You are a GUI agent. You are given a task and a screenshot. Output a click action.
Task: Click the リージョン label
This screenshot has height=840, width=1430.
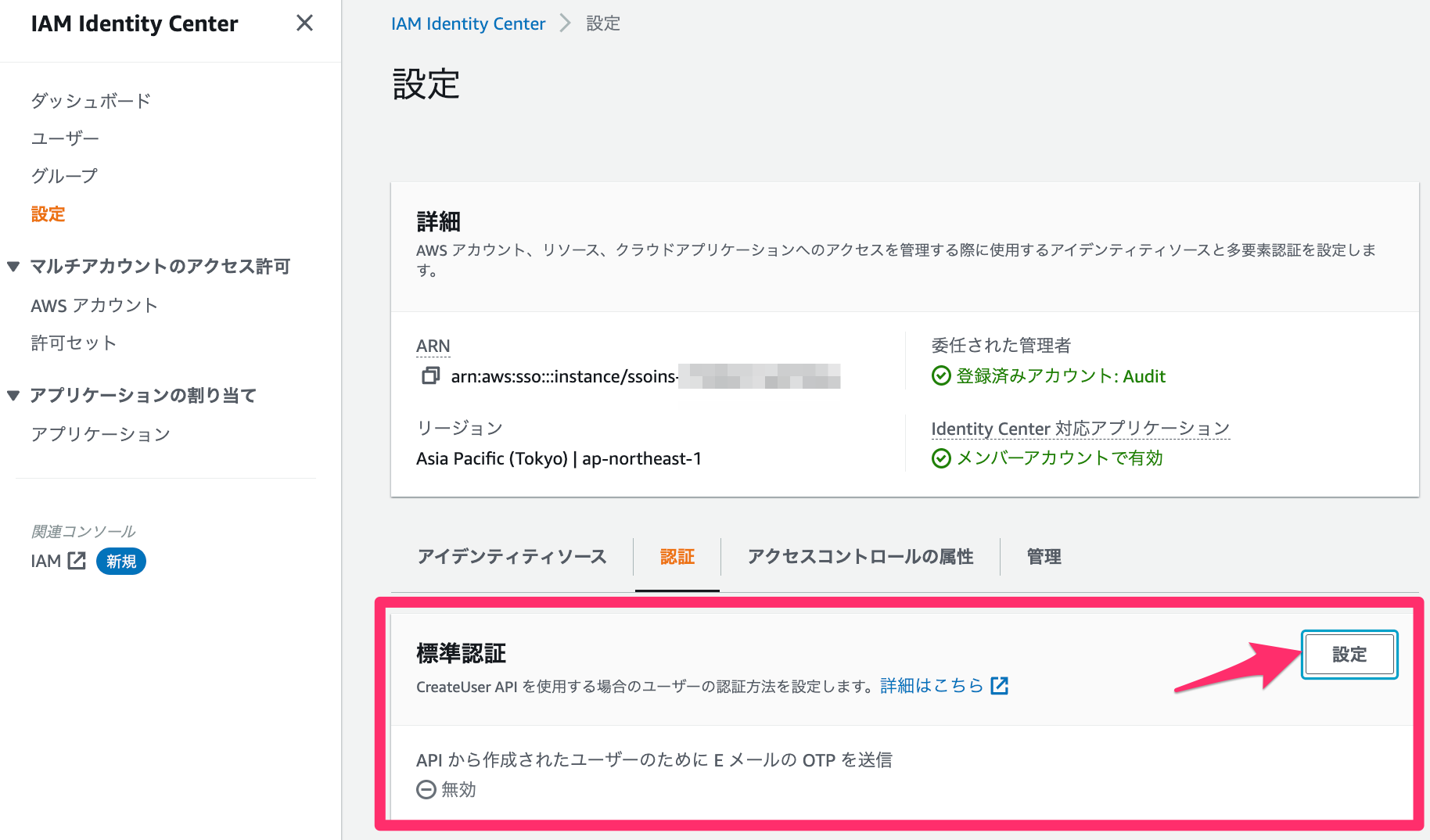pos(459,428)
